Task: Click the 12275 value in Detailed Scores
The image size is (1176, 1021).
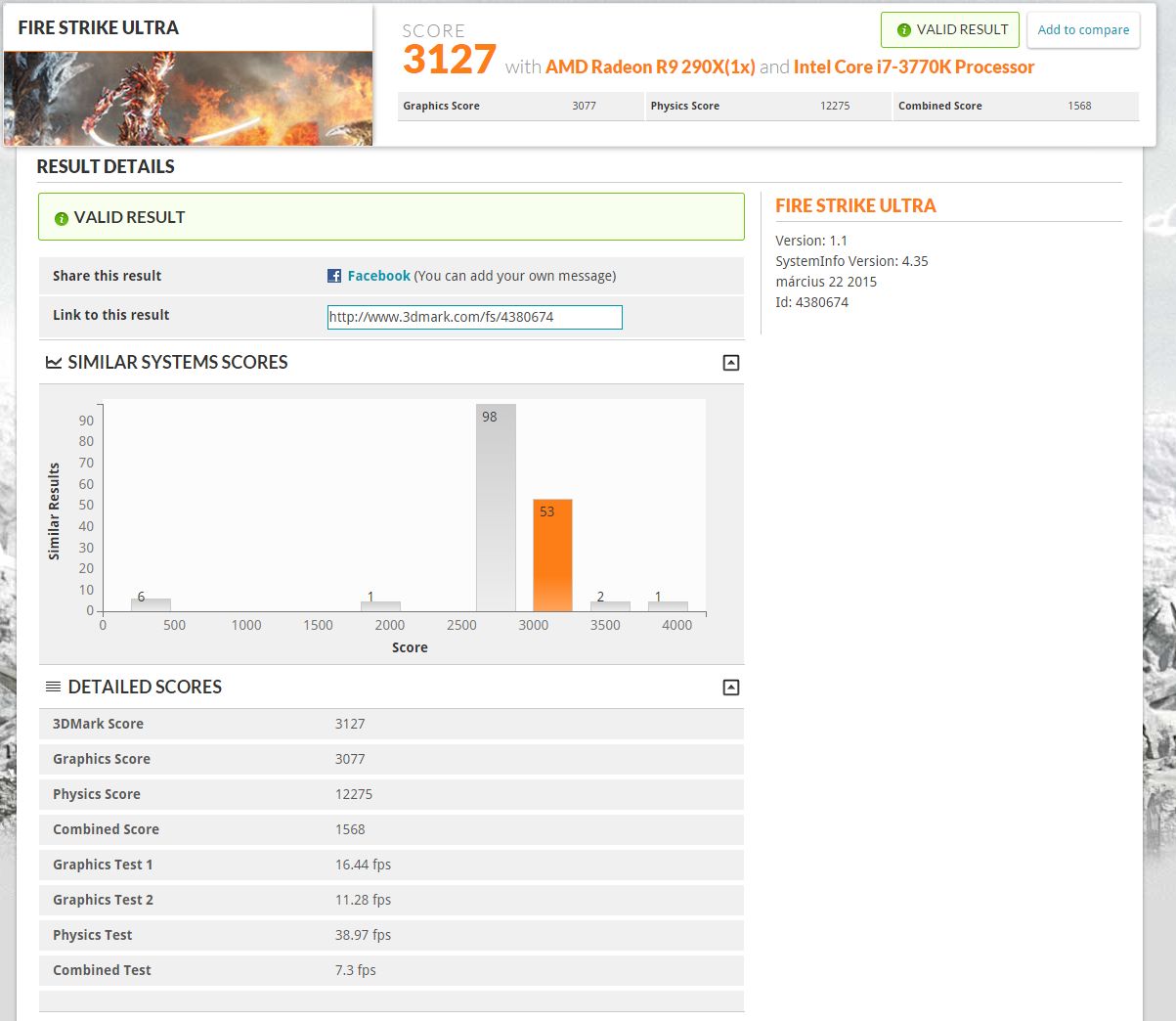Action: tap(353, 794)
